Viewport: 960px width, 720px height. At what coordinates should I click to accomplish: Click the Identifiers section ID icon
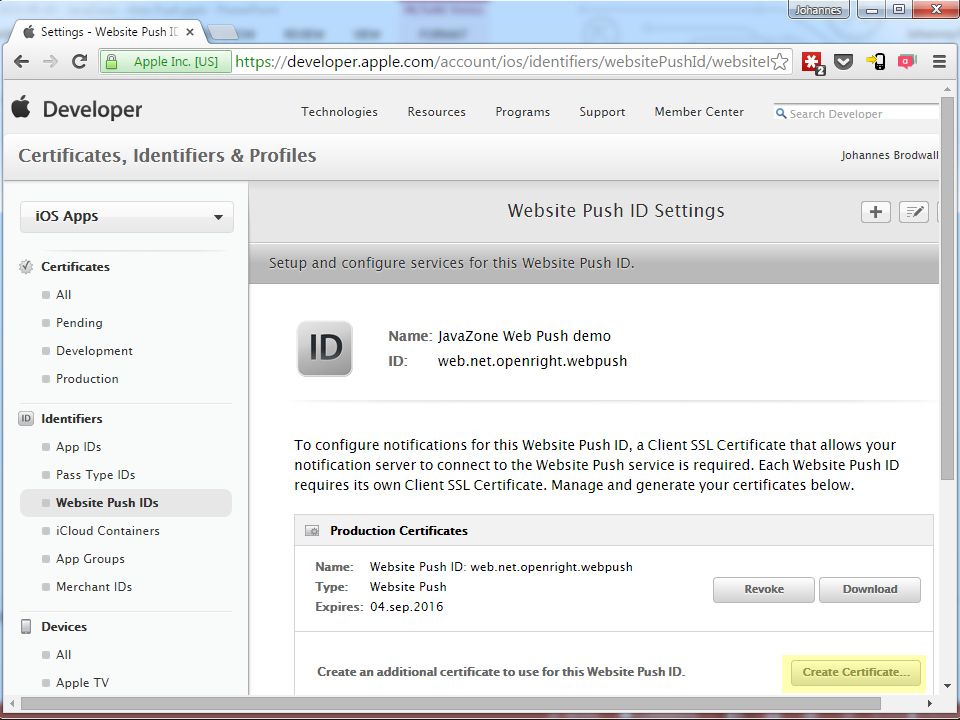[26, 419]
